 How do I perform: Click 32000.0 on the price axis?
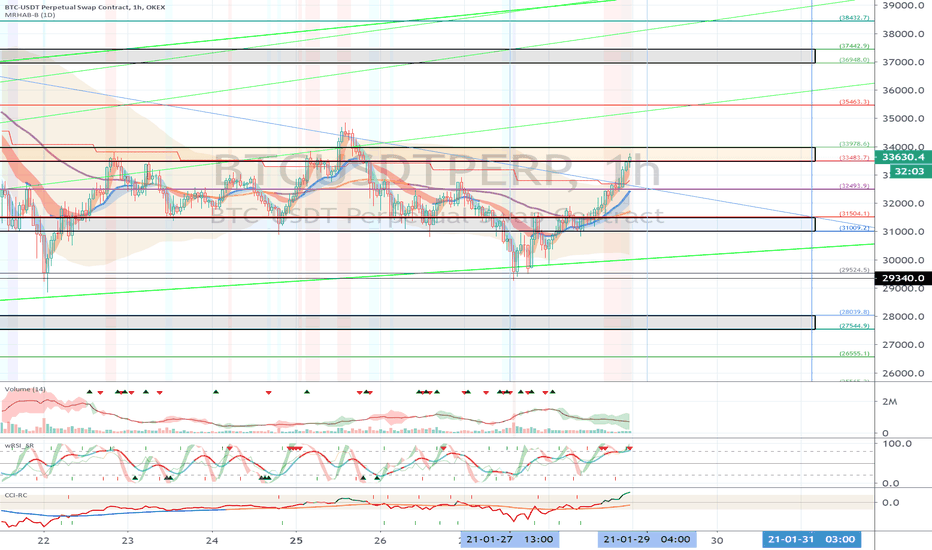tap(903, 203)
